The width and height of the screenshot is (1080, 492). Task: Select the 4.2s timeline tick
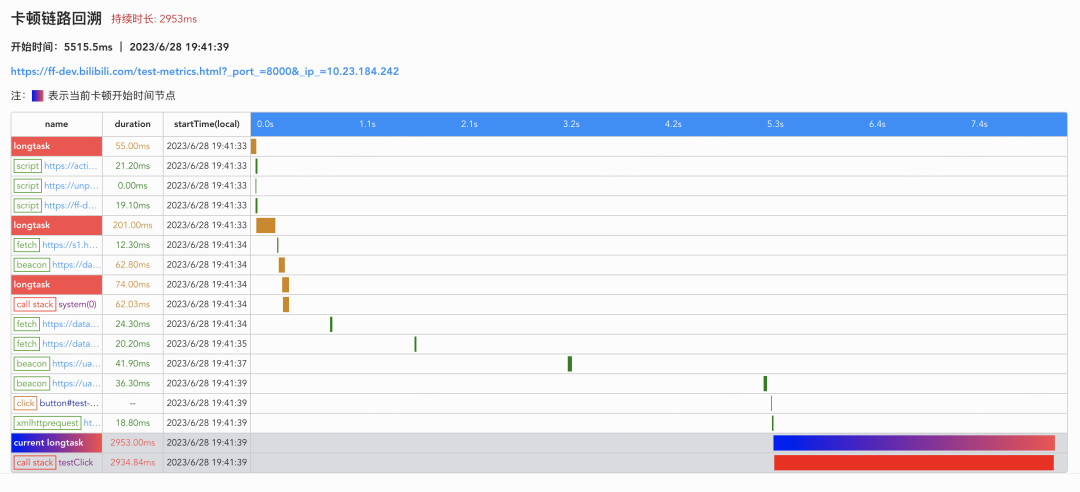(x=673, y=124)
